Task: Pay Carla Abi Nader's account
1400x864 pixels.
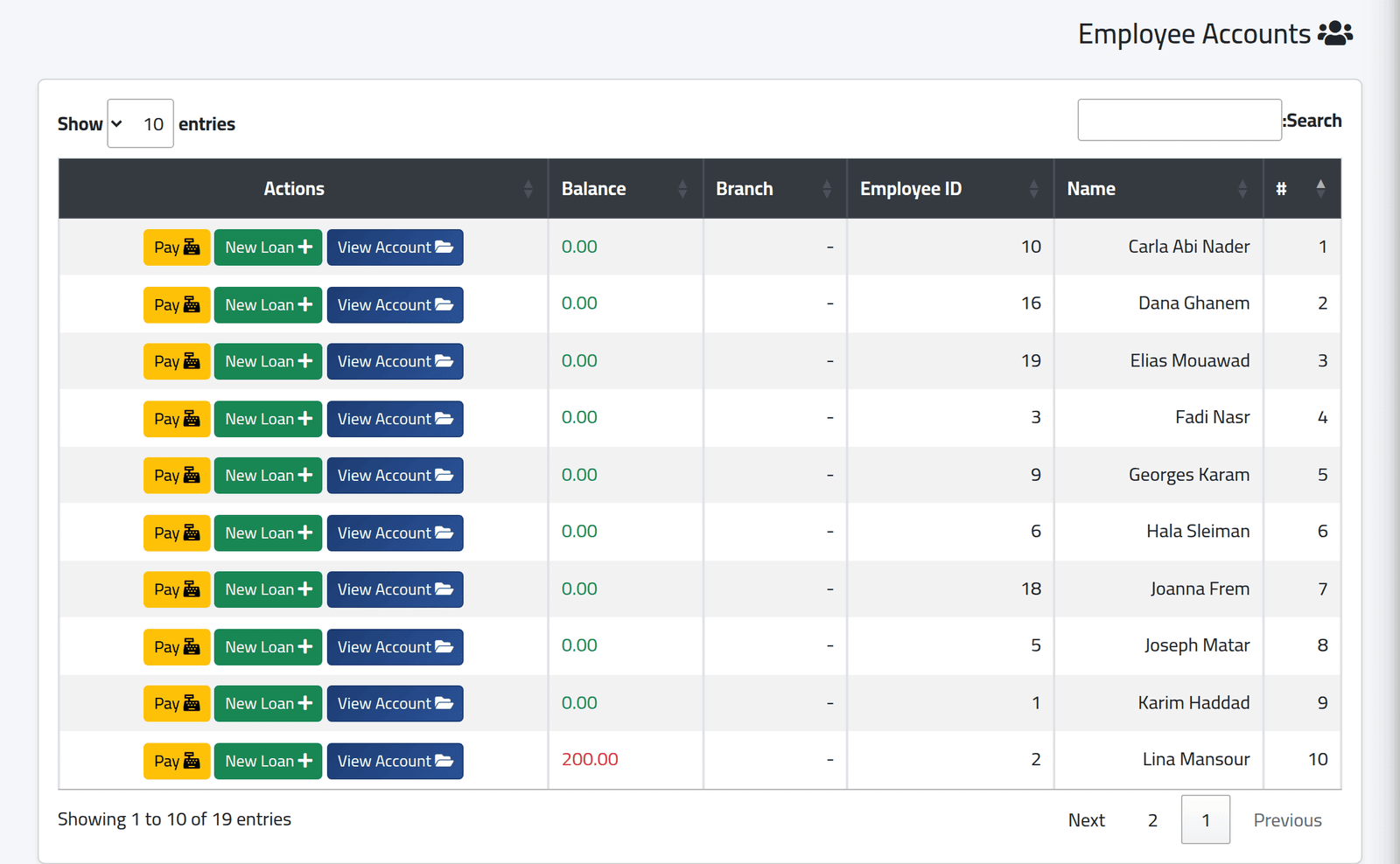Action: coord(177,247)
